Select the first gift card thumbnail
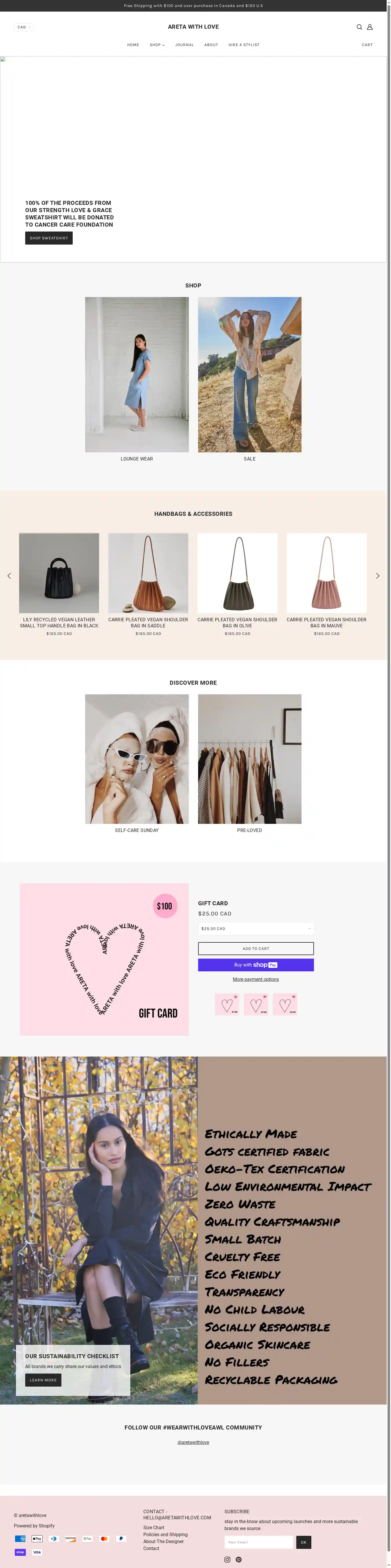This screenshot has width=391, height=1568. (x=227, y=1004)
